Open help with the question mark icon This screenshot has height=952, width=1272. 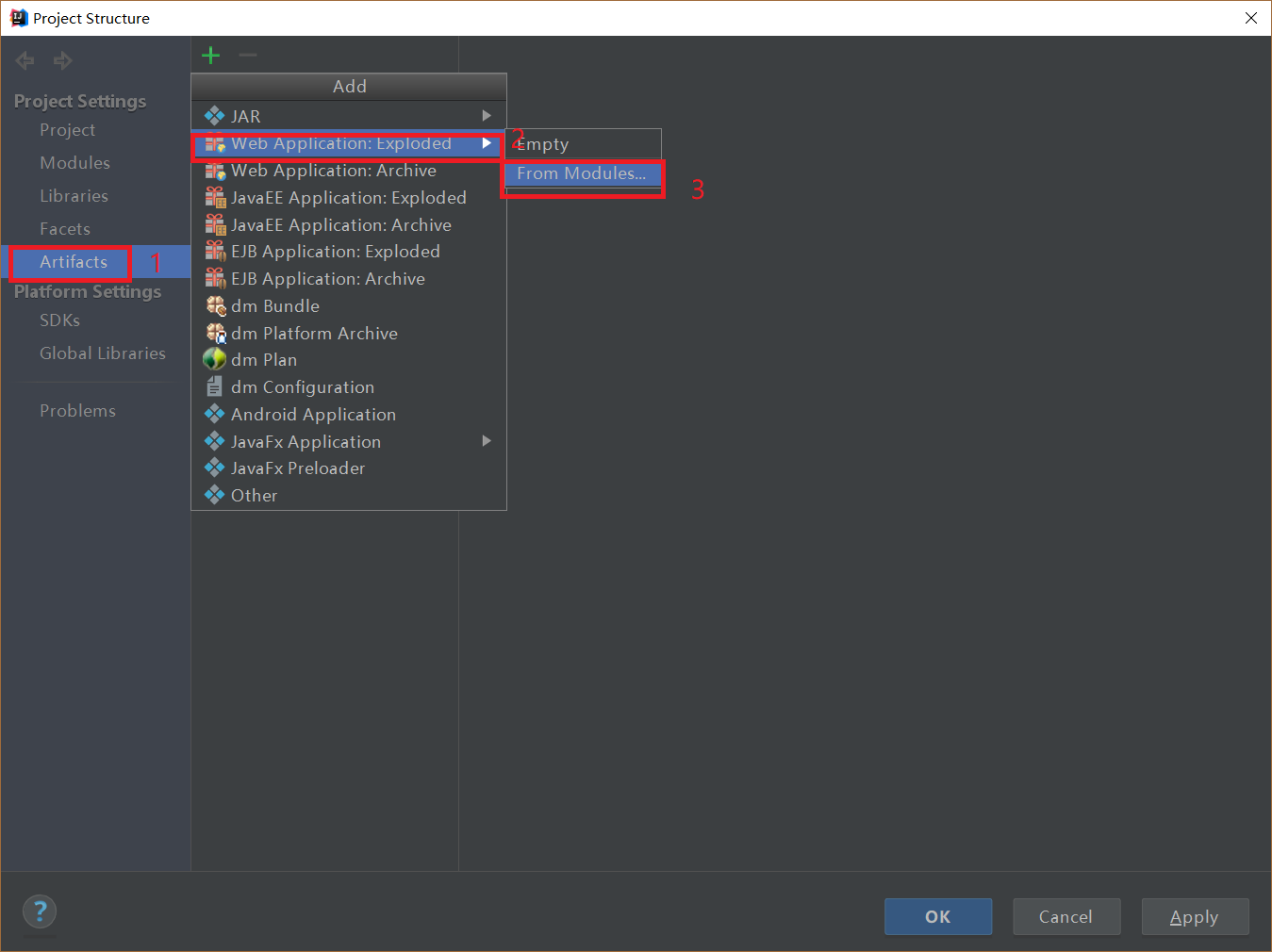[x=40, y=911]
